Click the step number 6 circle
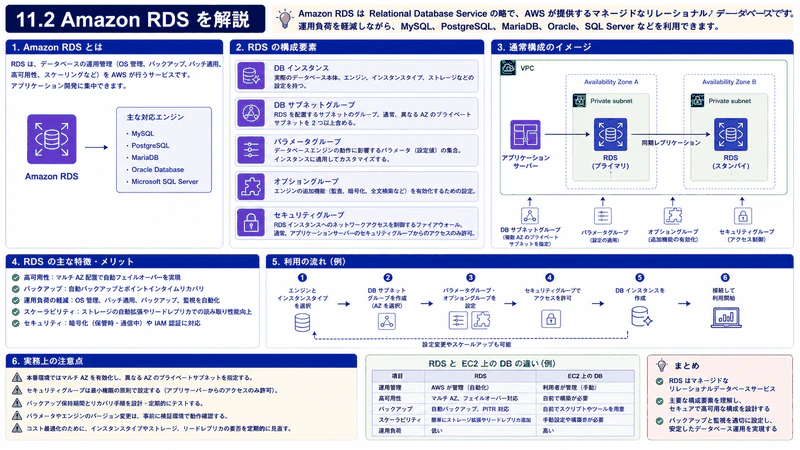 tap(725, 278)
